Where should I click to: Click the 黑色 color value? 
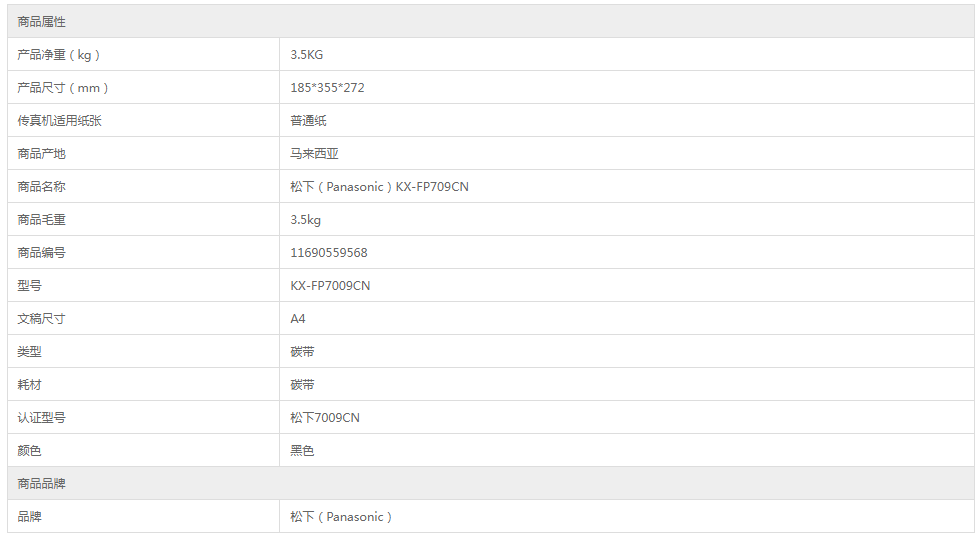302,451
